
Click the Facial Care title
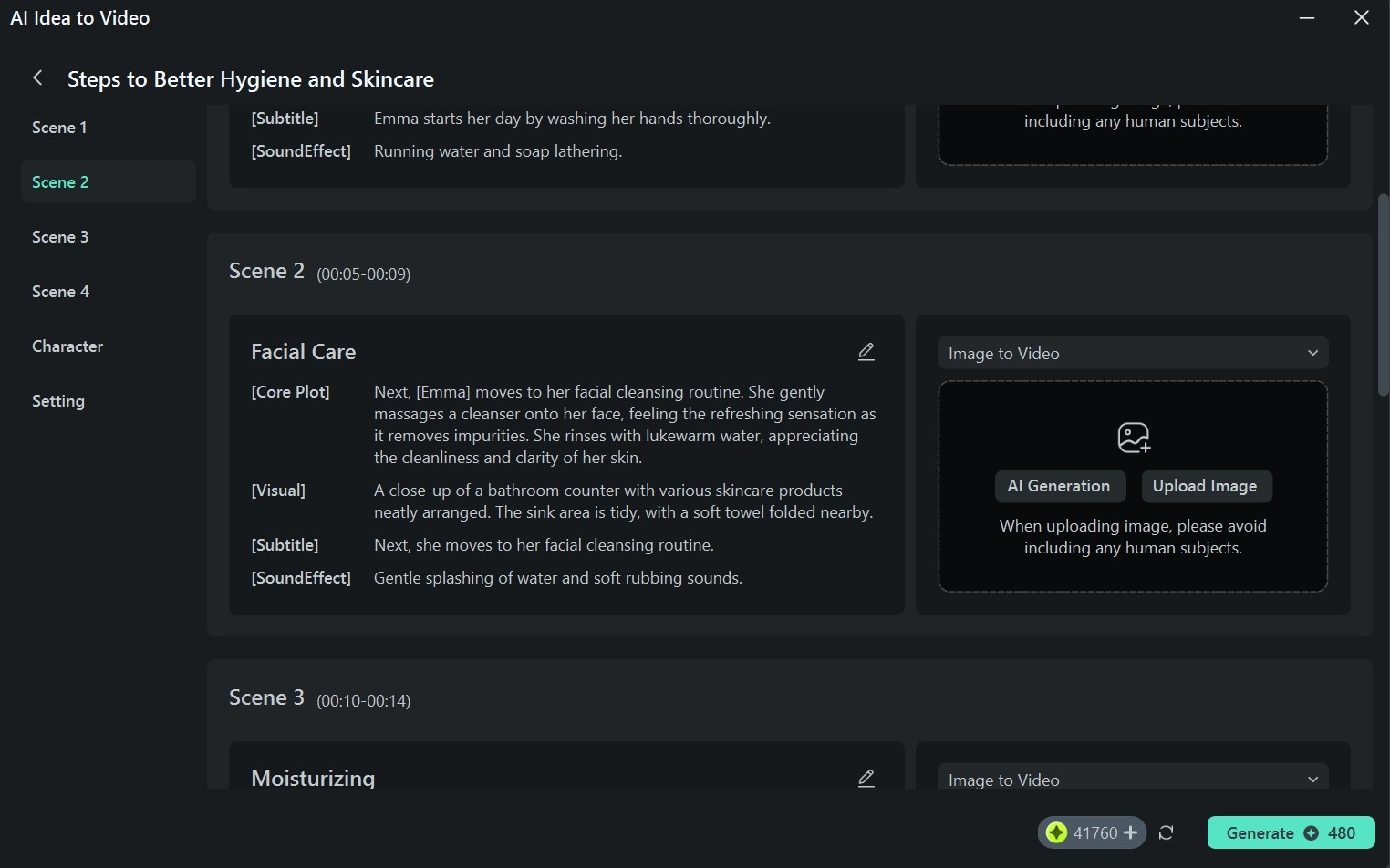304,352
